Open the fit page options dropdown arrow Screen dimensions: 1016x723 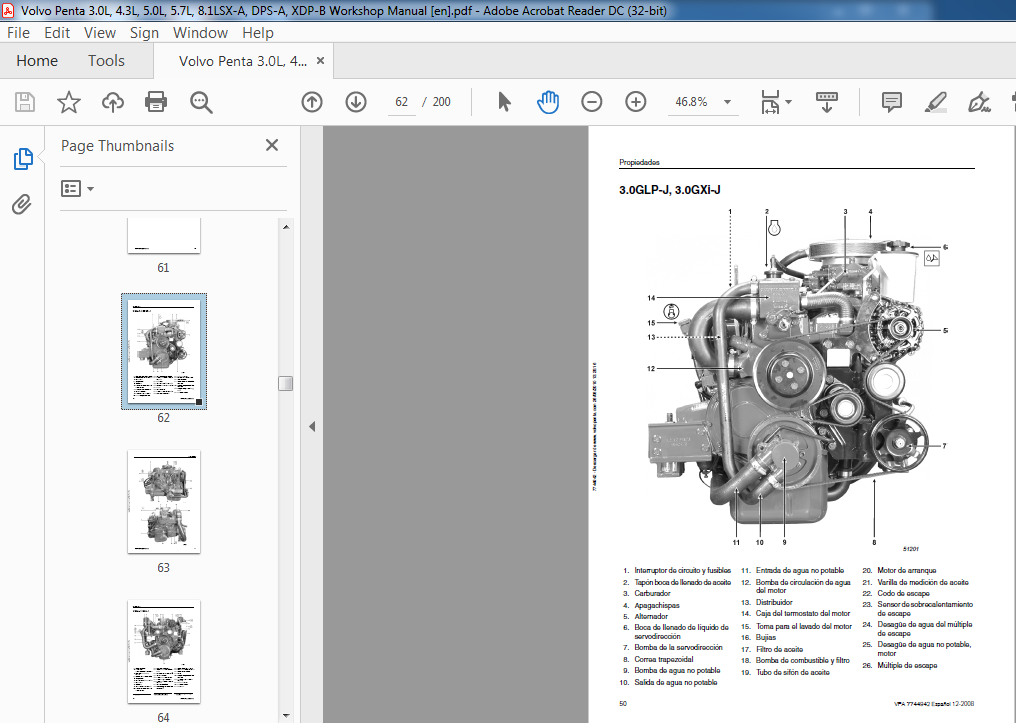click(788, 102)
